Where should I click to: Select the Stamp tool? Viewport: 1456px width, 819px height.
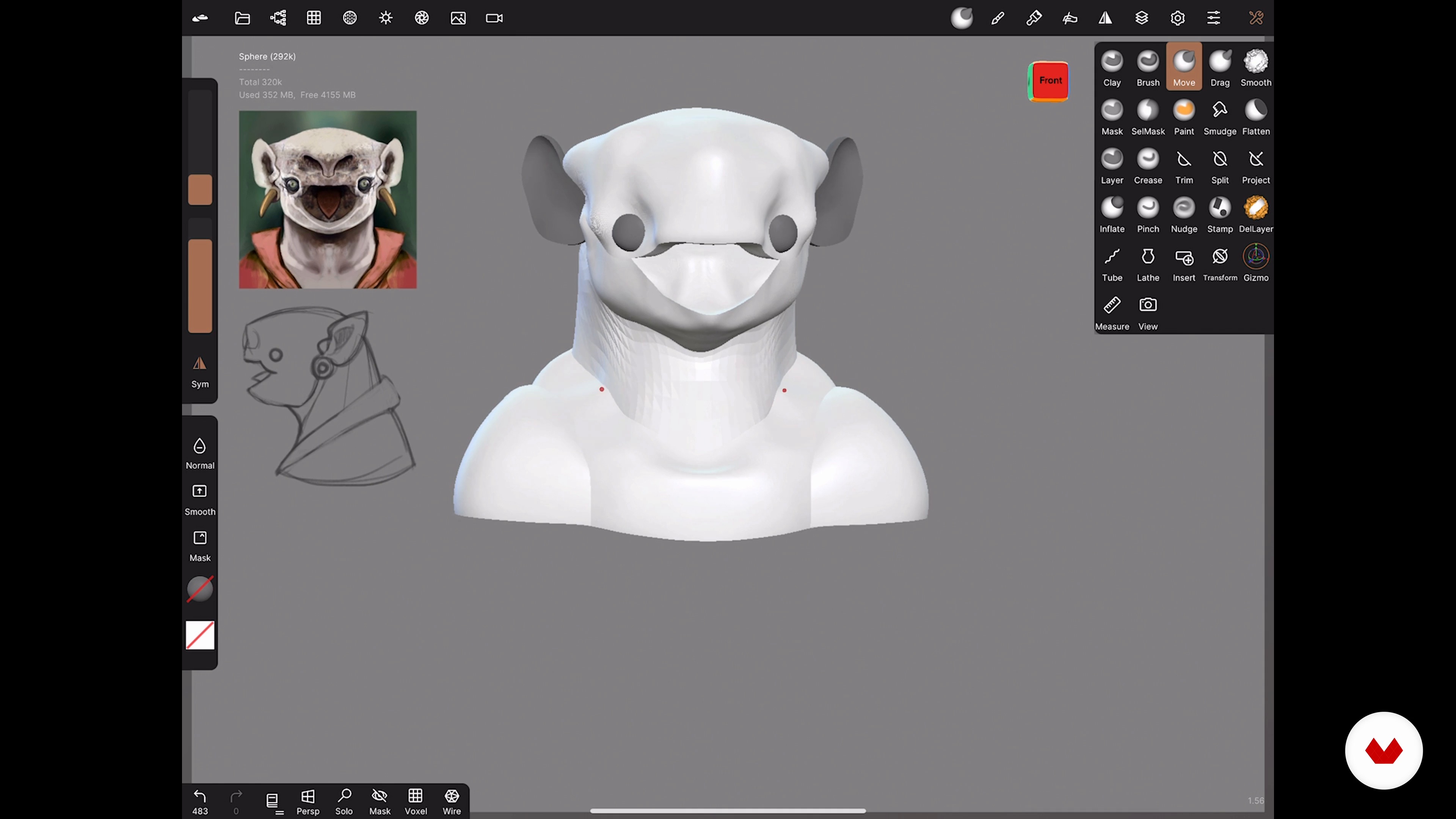coord(1220,215)
